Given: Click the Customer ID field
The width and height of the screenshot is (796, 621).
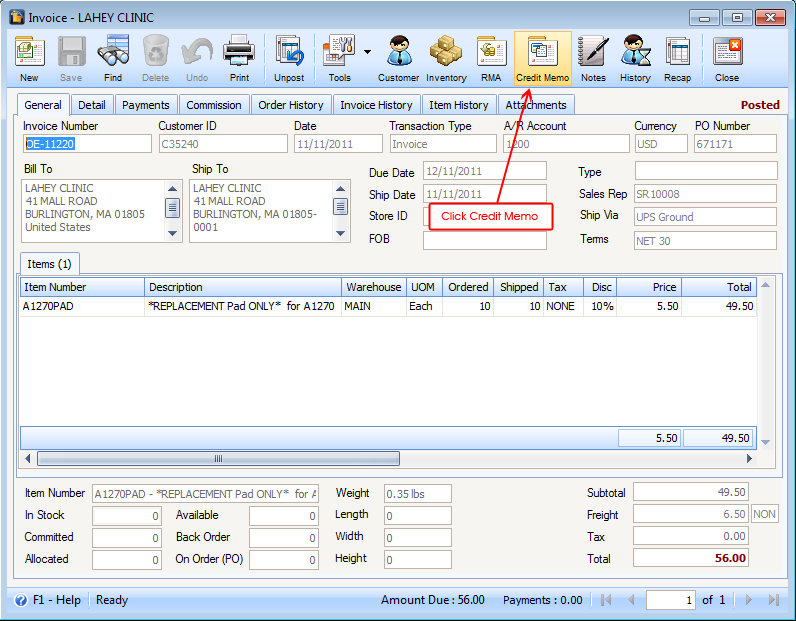Looking at the screenshot, I should pos(223,144).
